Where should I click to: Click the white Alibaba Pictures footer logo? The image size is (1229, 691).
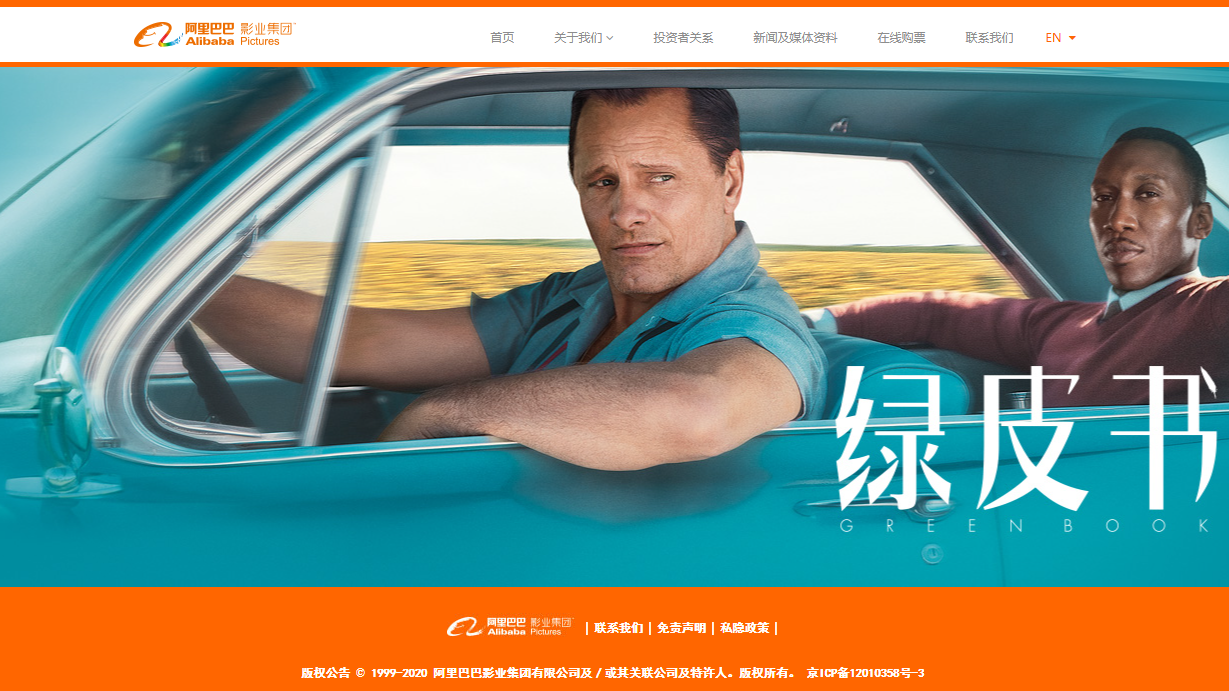pyautogui.click(x=509, y=627)
